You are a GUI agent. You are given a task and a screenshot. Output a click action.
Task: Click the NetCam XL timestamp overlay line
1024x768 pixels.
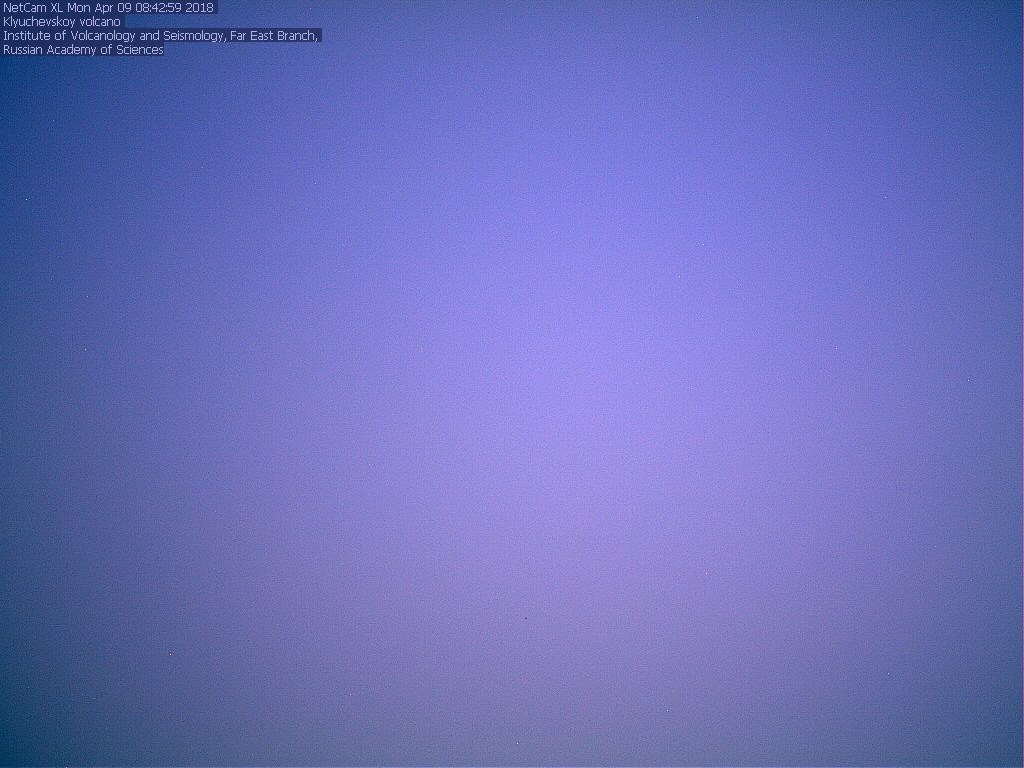[x=108, y=8]
